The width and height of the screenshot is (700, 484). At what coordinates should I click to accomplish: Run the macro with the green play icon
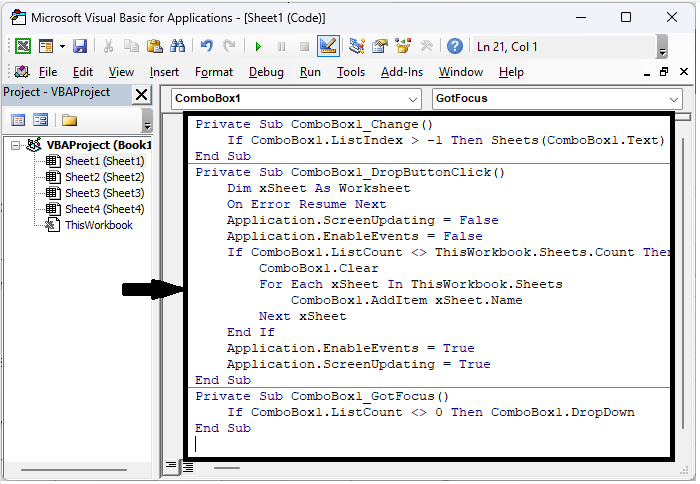pyautogui.click(x=258, y=46)
